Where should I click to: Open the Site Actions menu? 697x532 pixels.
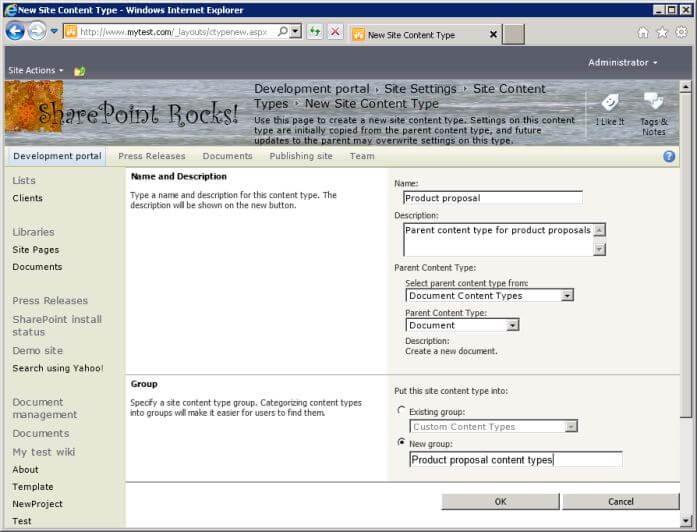(36, 70)
